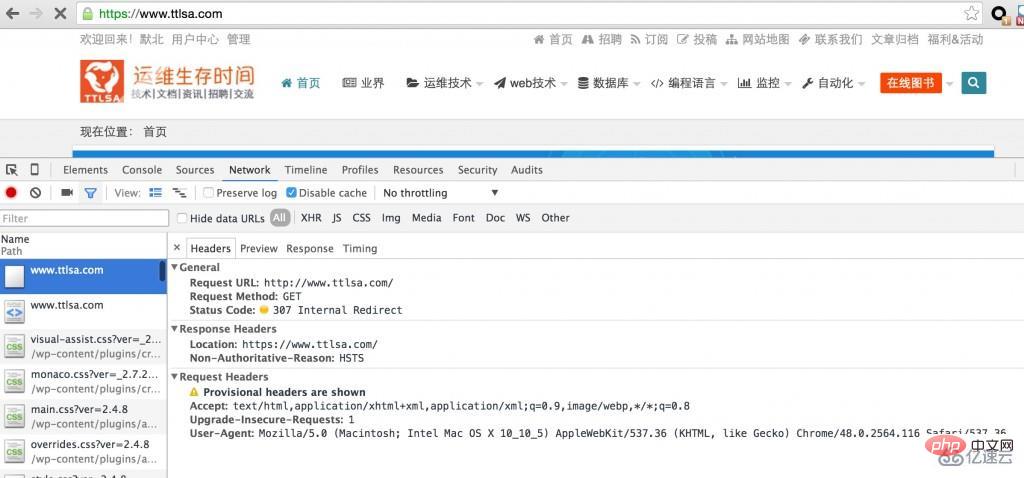Switch to Console tab
Image resolution: width=1024 pixels, height=478 pixels.
142,170
